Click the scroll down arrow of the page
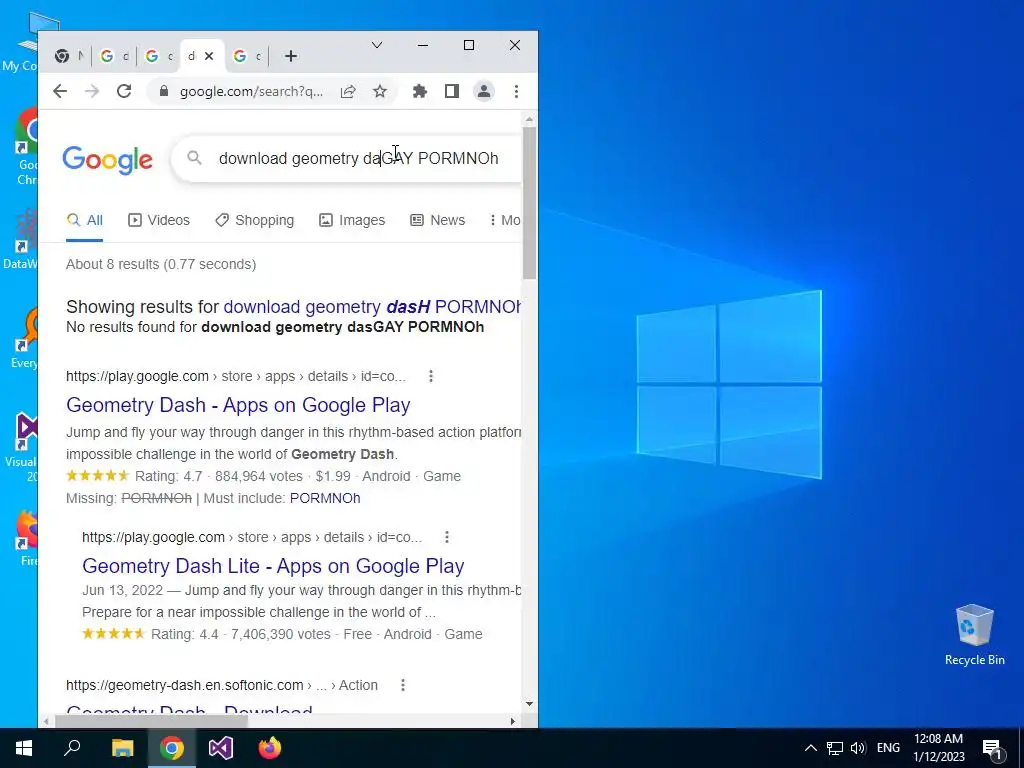 pos(529,704)
